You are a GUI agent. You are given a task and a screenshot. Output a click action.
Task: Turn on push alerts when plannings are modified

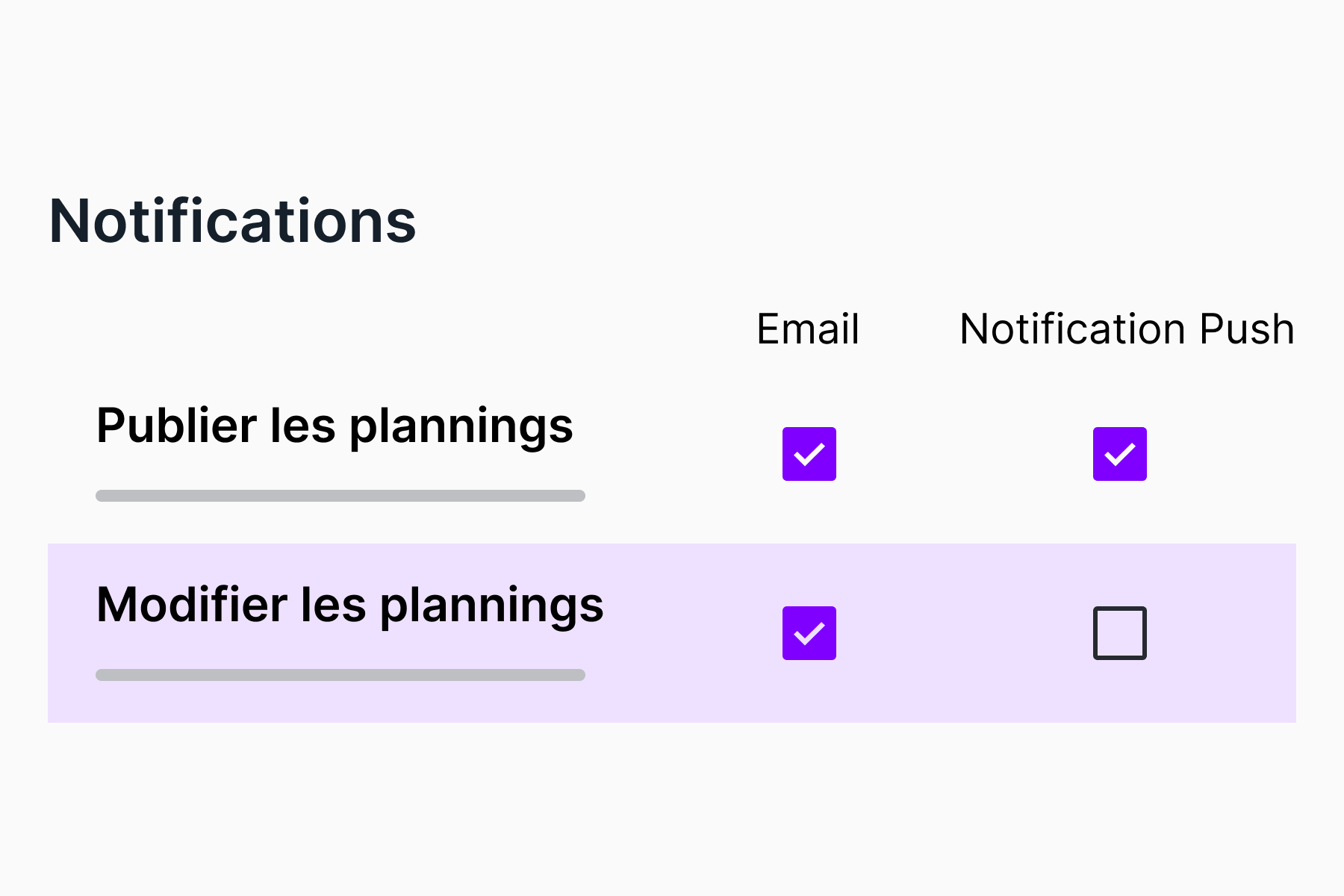coord(1119,633)
